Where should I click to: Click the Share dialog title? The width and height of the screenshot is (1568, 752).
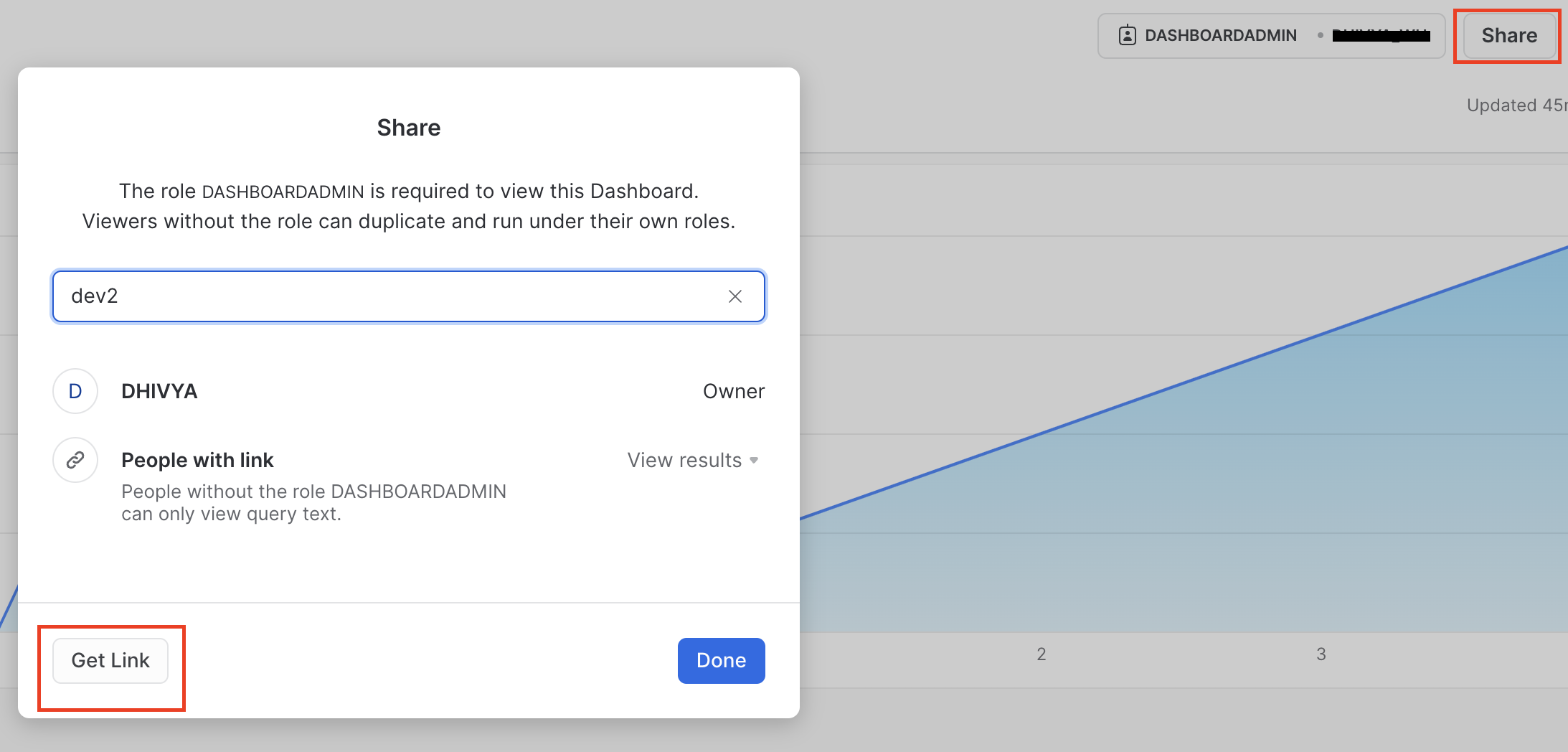coord(409,128)
